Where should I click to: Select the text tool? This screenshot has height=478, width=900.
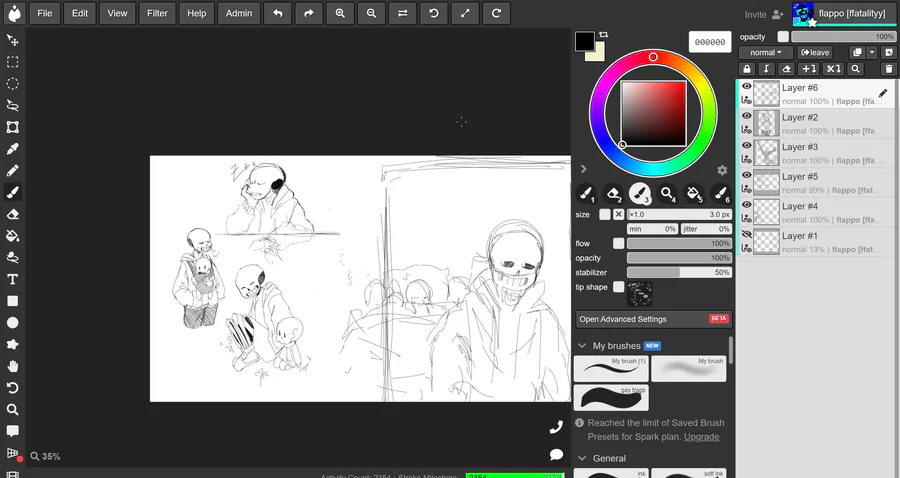pos(12,279)
